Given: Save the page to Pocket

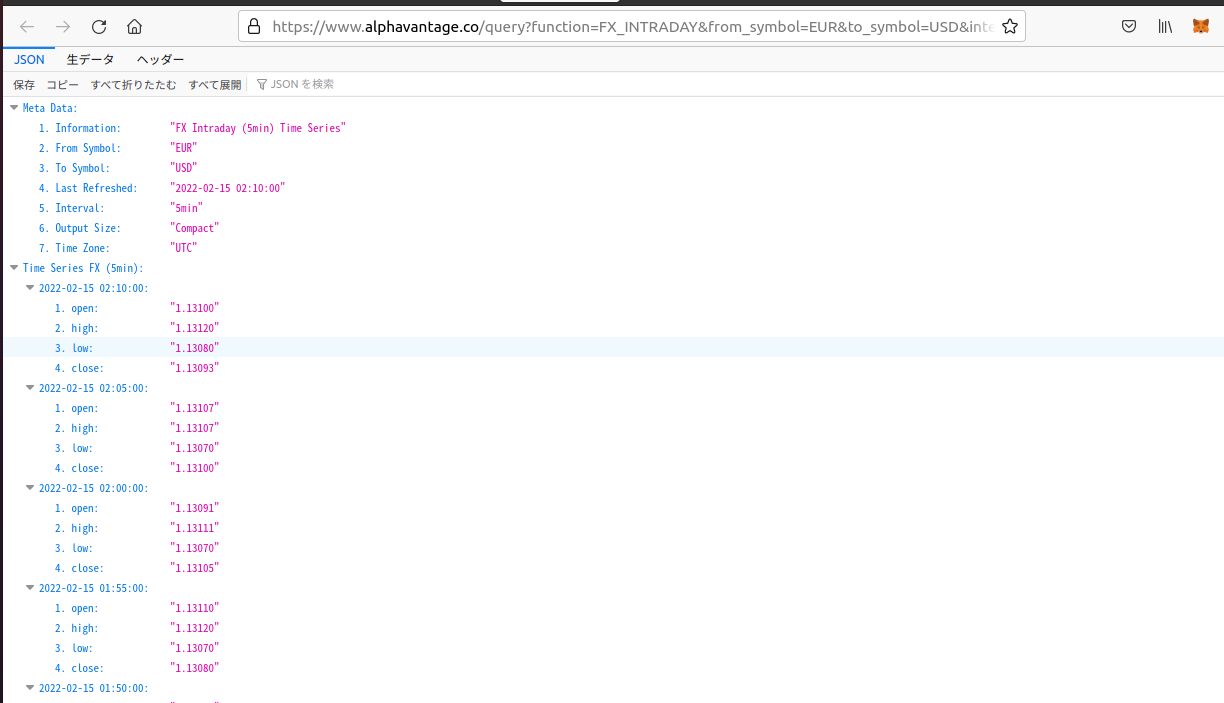Looking at the screenshot, I should [1129, 26].
